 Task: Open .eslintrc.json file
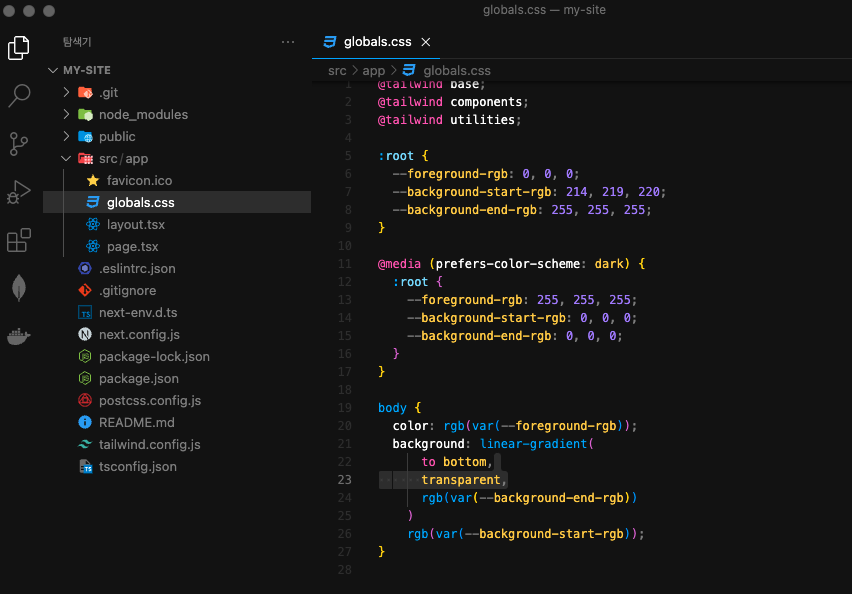(x=177, y=268)
